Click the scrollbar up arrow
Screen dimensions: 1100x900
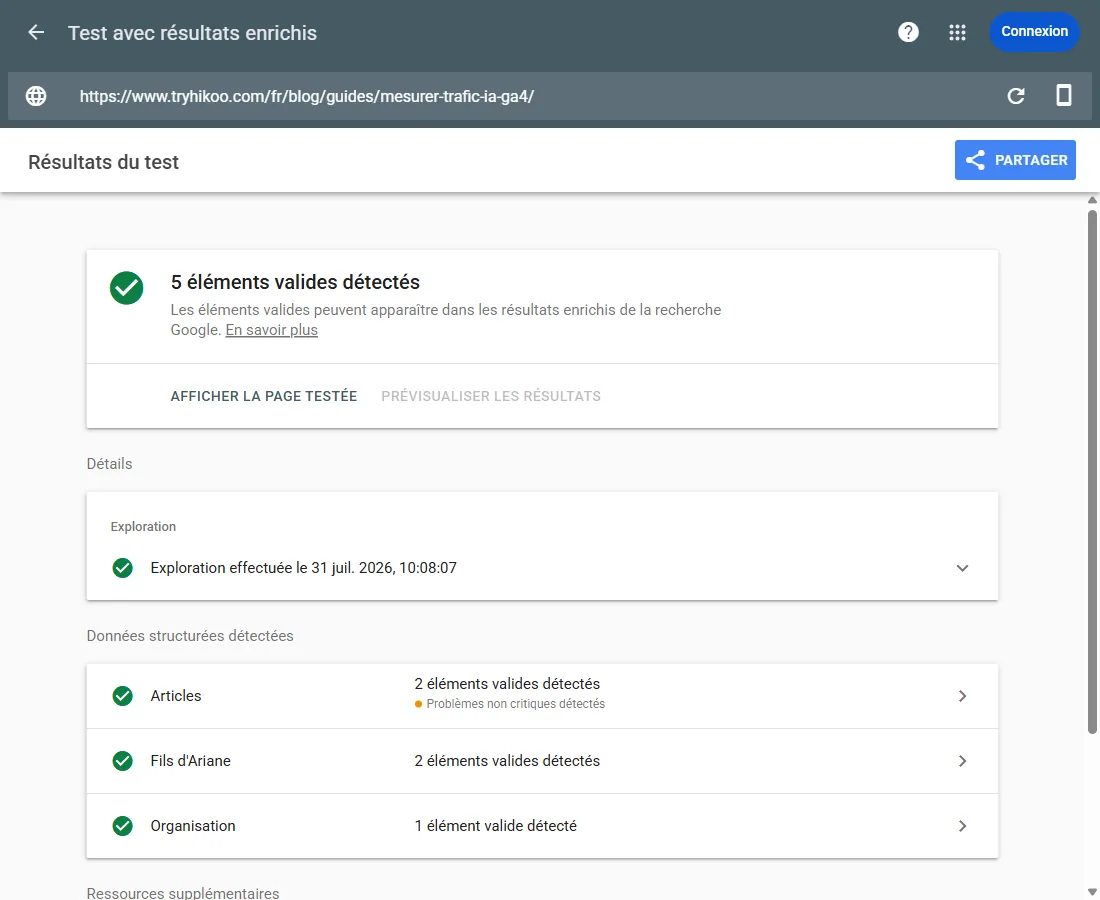tap(1092, 201)
